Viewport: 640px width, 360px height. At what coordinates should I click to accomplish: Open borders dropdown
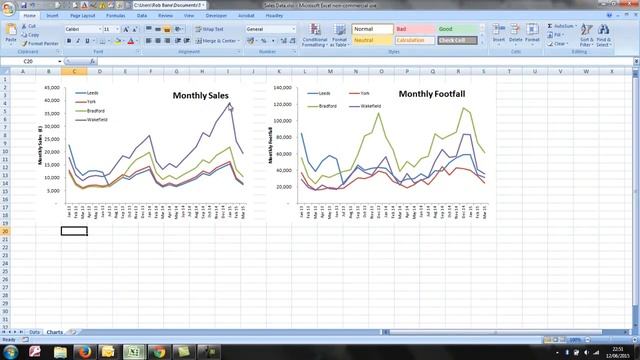point(109,41)
